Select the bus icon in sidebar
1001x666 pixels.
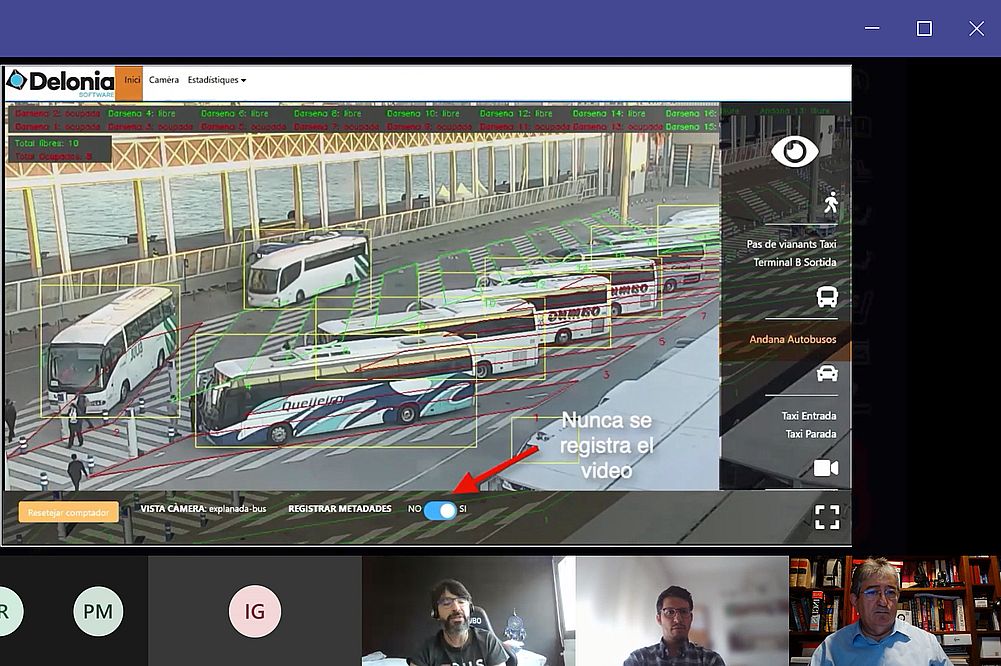tap(827, 297)
